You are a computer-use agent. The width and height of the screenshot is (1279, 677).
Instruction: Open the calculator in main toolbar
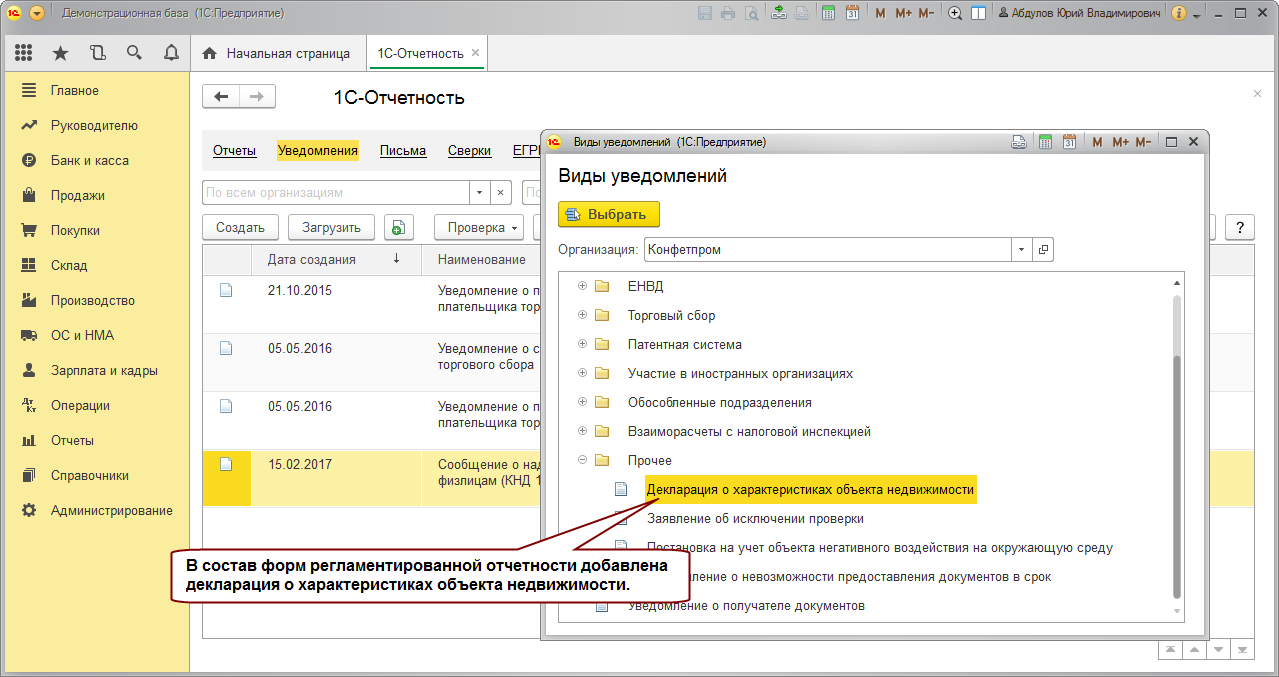click(829, 13)
